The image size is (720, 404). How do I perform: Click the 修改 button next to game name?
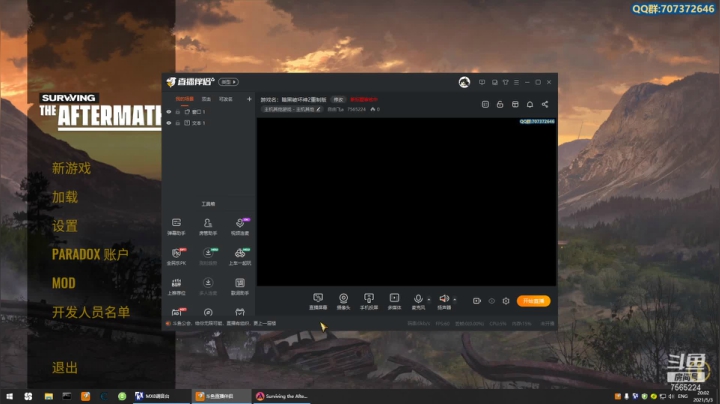[338, 100]
